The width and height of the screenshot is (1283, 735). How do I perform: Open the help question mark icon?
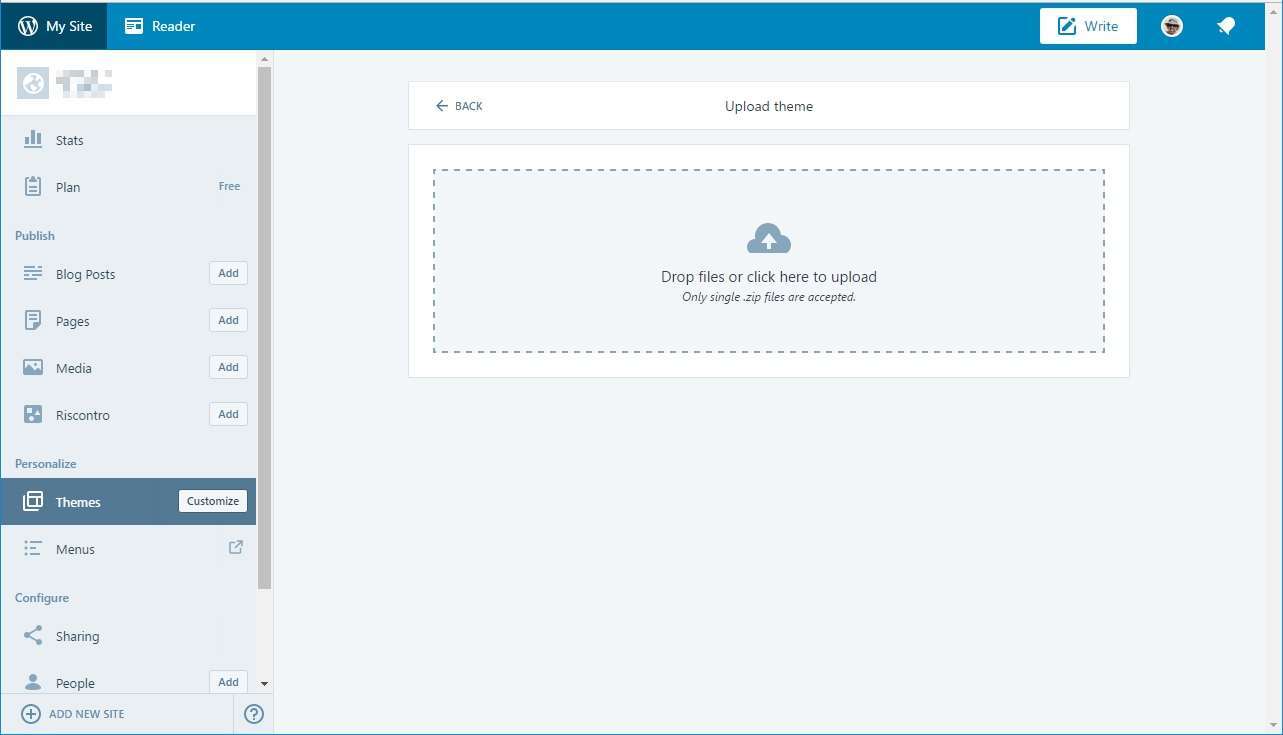pos(254,714)
